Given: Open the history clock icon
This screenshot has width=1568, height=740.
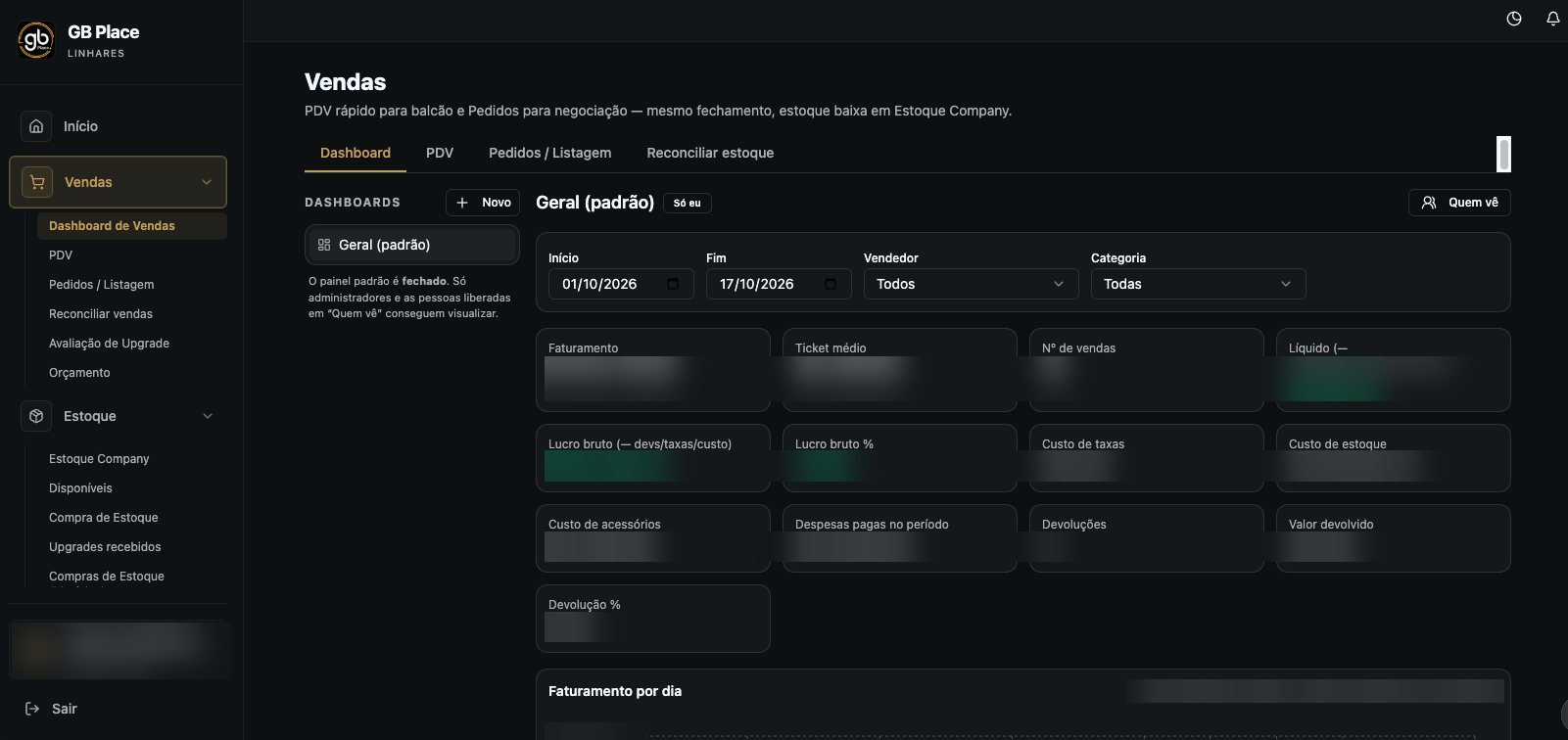Looking at the screenshot, I should [x=1514, y=19].
